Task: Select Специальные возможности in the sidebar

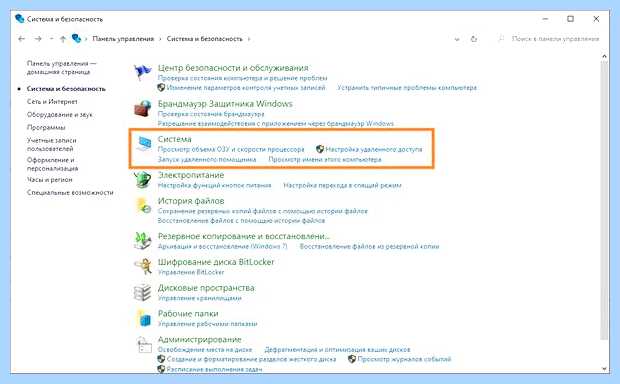Action: coord(70,193)
